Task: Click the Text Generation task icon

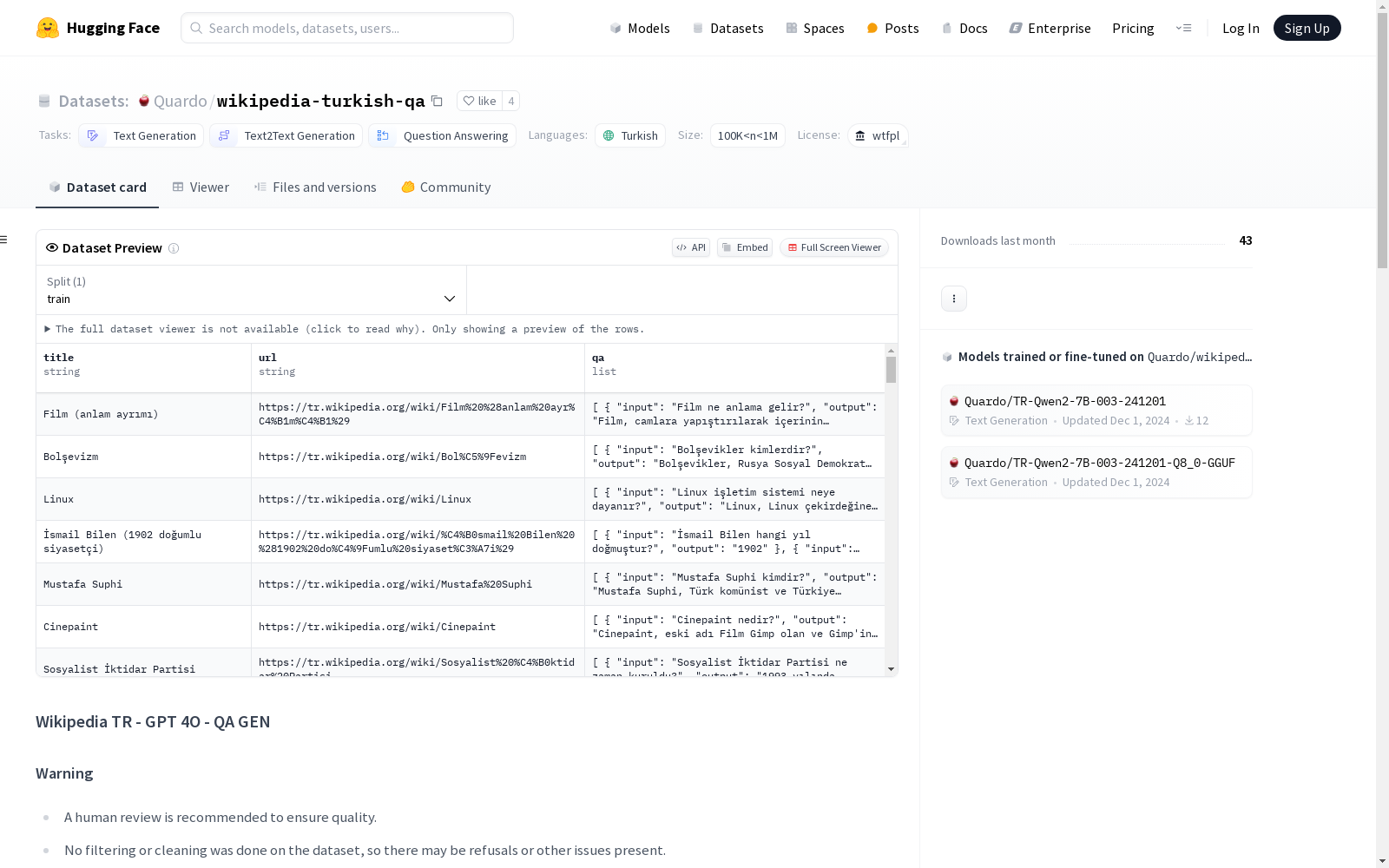Action: pyautogui.click(x=93, y=135)
